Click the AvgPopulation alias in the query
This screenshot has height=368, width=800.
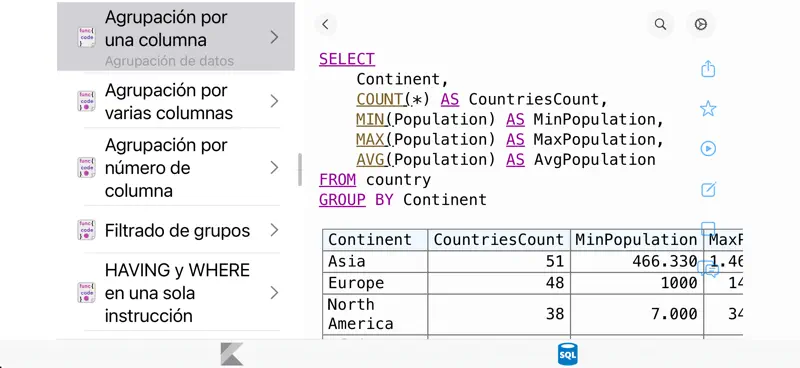click(594, 159)
